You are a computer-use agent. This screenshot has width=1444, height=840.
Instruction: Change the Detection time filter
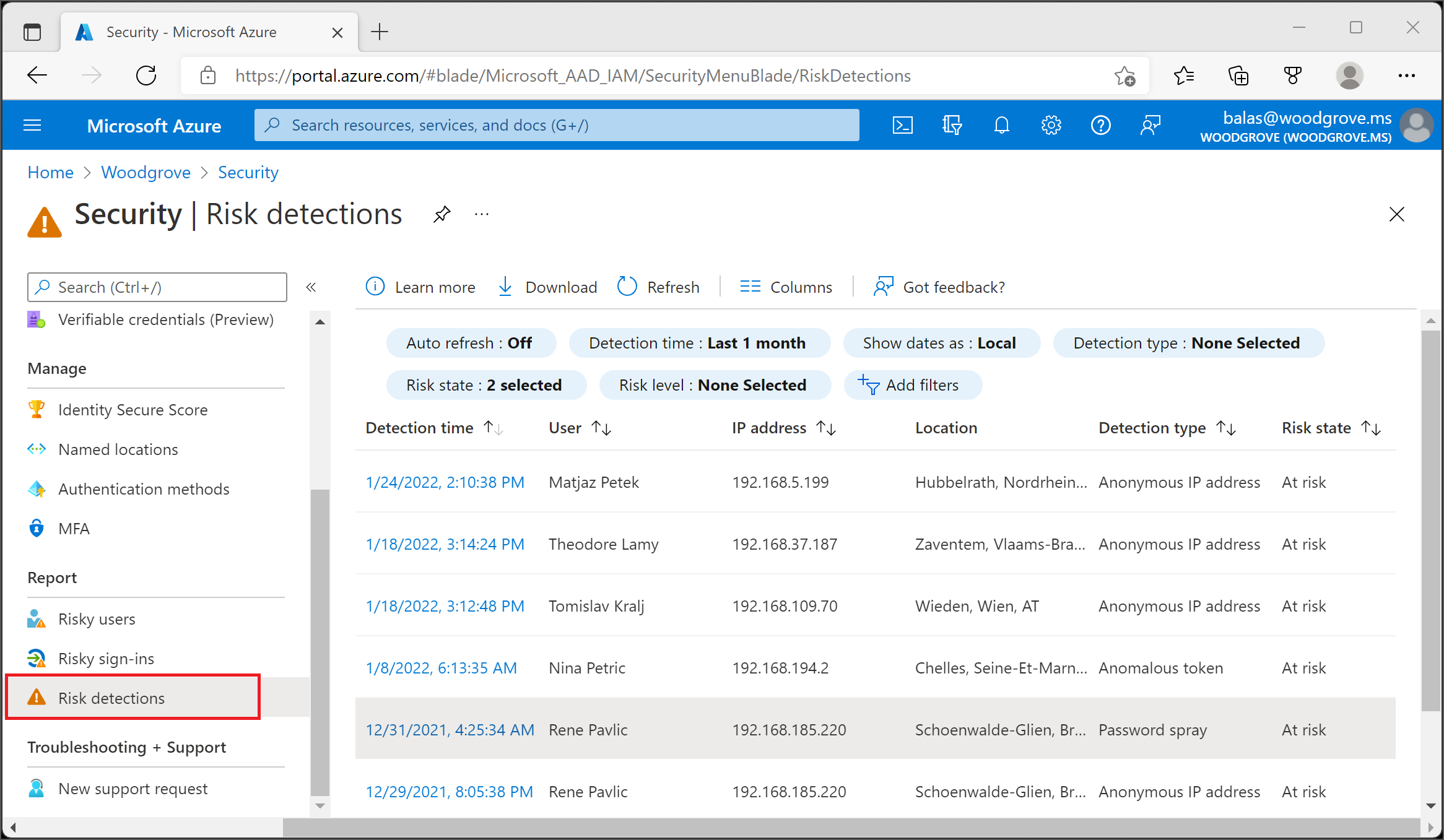click(699, 343)
